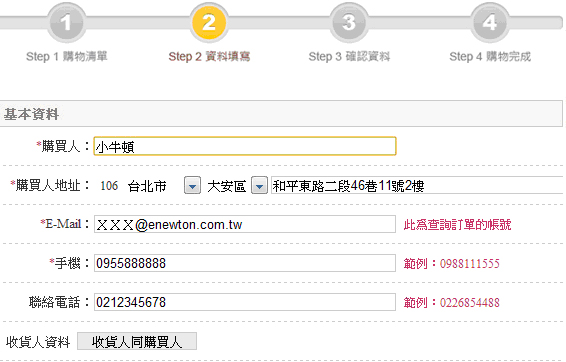Select the 大安區 district combo box
566x362 pixels.
coord(237,186)
